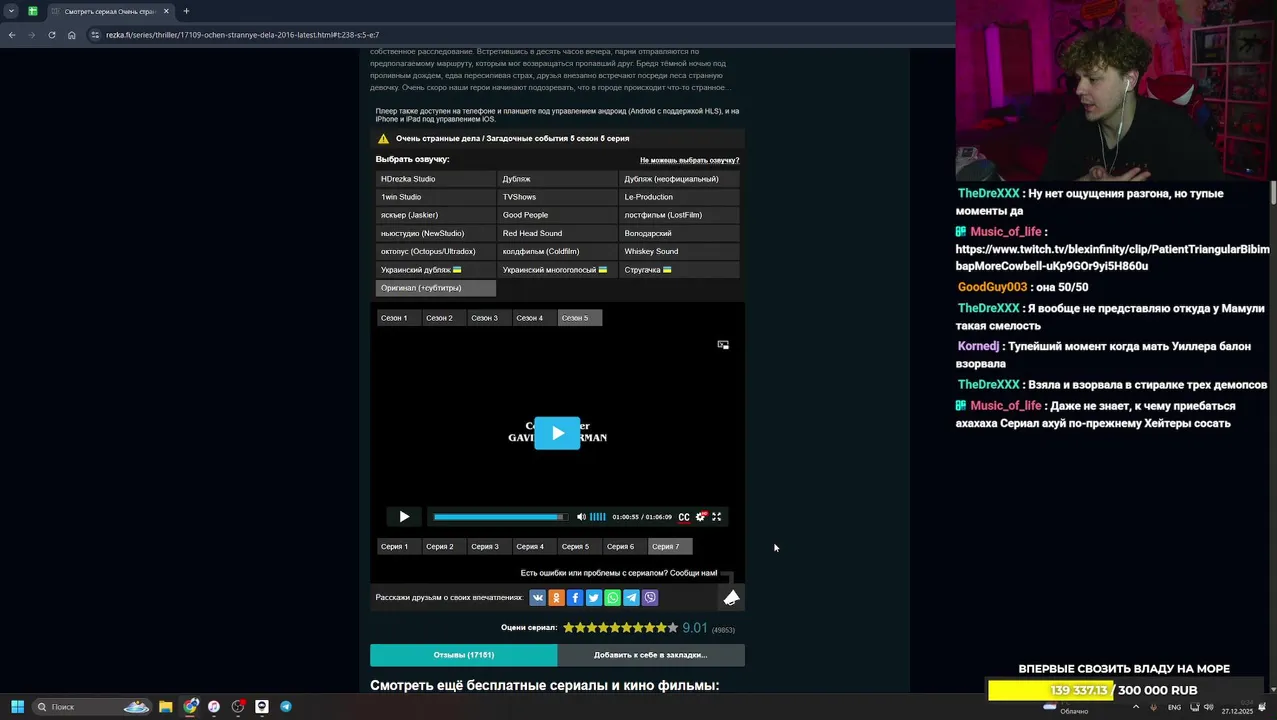Choose 1win Studio voiceover
1277x720 pixels.
coord(436,197)
